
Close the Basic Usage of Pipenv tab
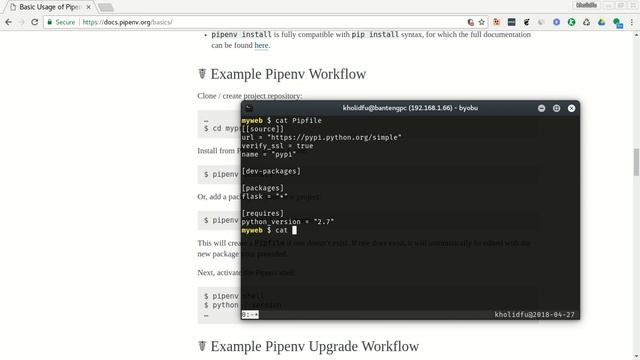tap(89, 7)
